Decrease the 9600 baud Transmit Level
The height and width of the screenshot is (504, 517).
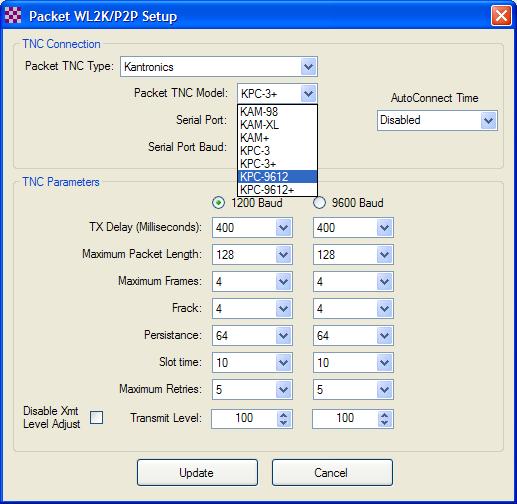385,423
